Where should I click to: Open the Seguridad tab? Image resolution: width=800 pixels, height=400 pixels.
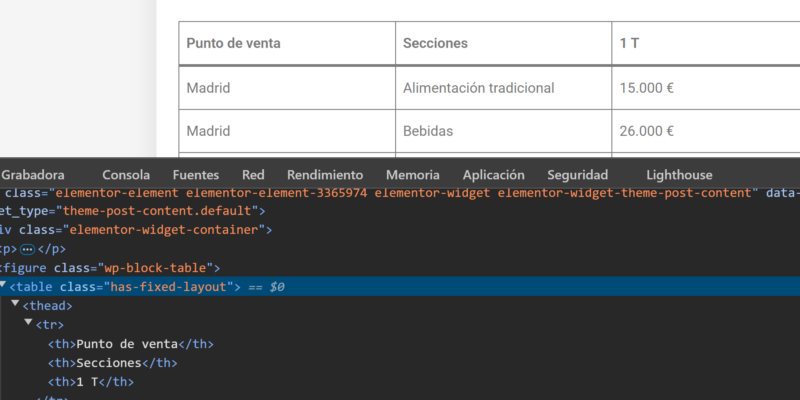578,174
